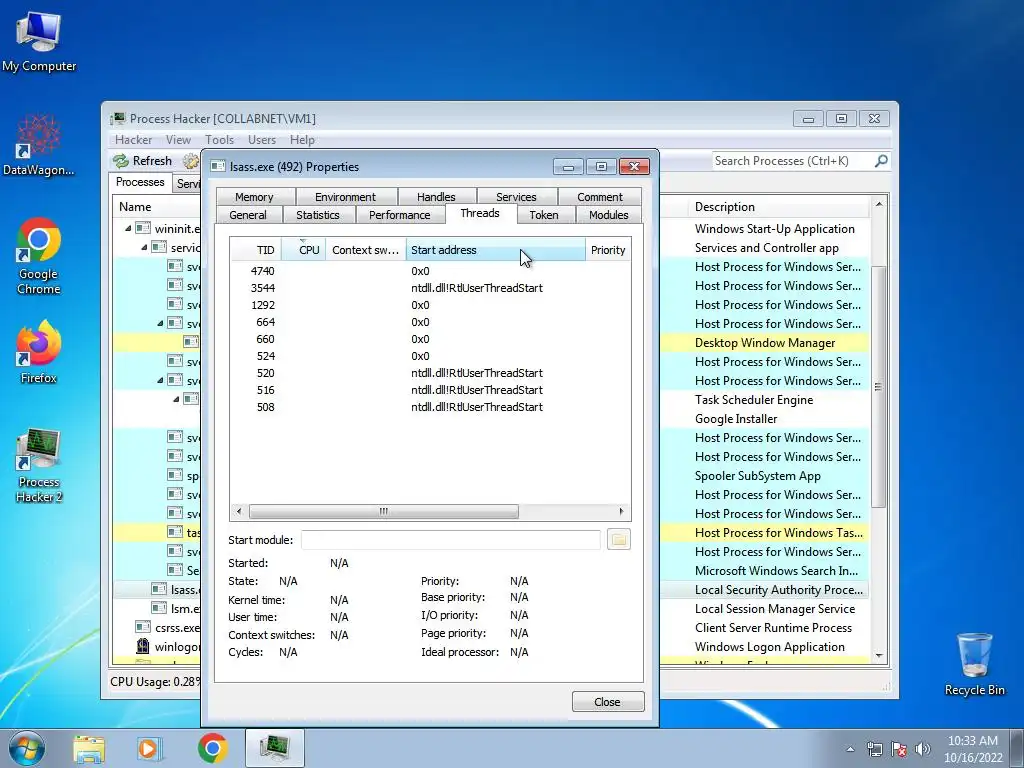The width and height of the screenshot is (1024, 768).
Task: Click the winlogon process icon
Action: (142, 647)
